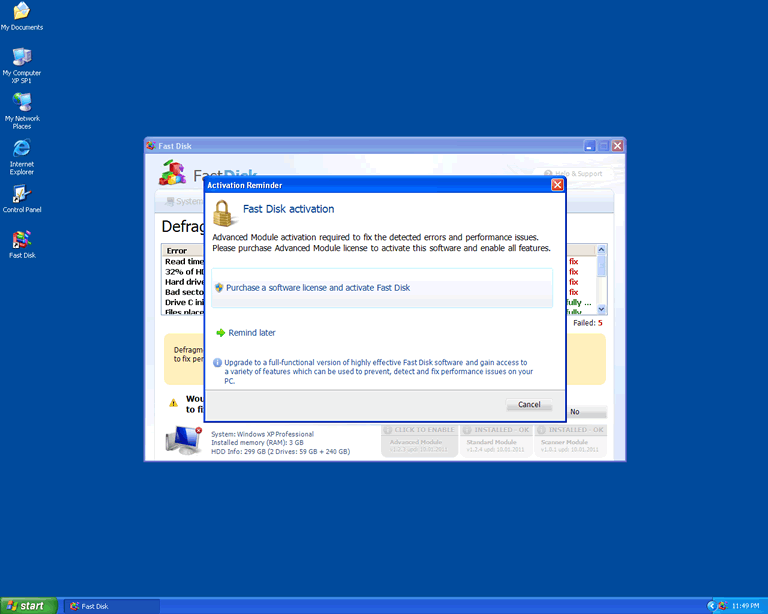Click the No button behind the dialog
The height and width of the screenshot is (614, 768).
pyautogui.click(x=575, y=412)
